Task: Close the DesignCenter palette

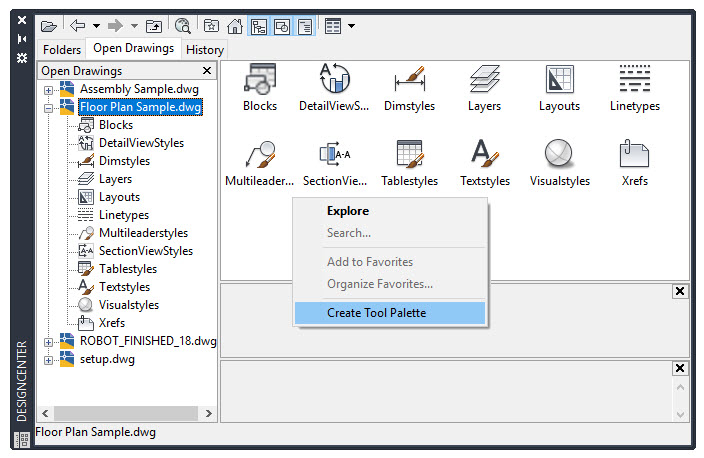Action: [x=22, y=20]
